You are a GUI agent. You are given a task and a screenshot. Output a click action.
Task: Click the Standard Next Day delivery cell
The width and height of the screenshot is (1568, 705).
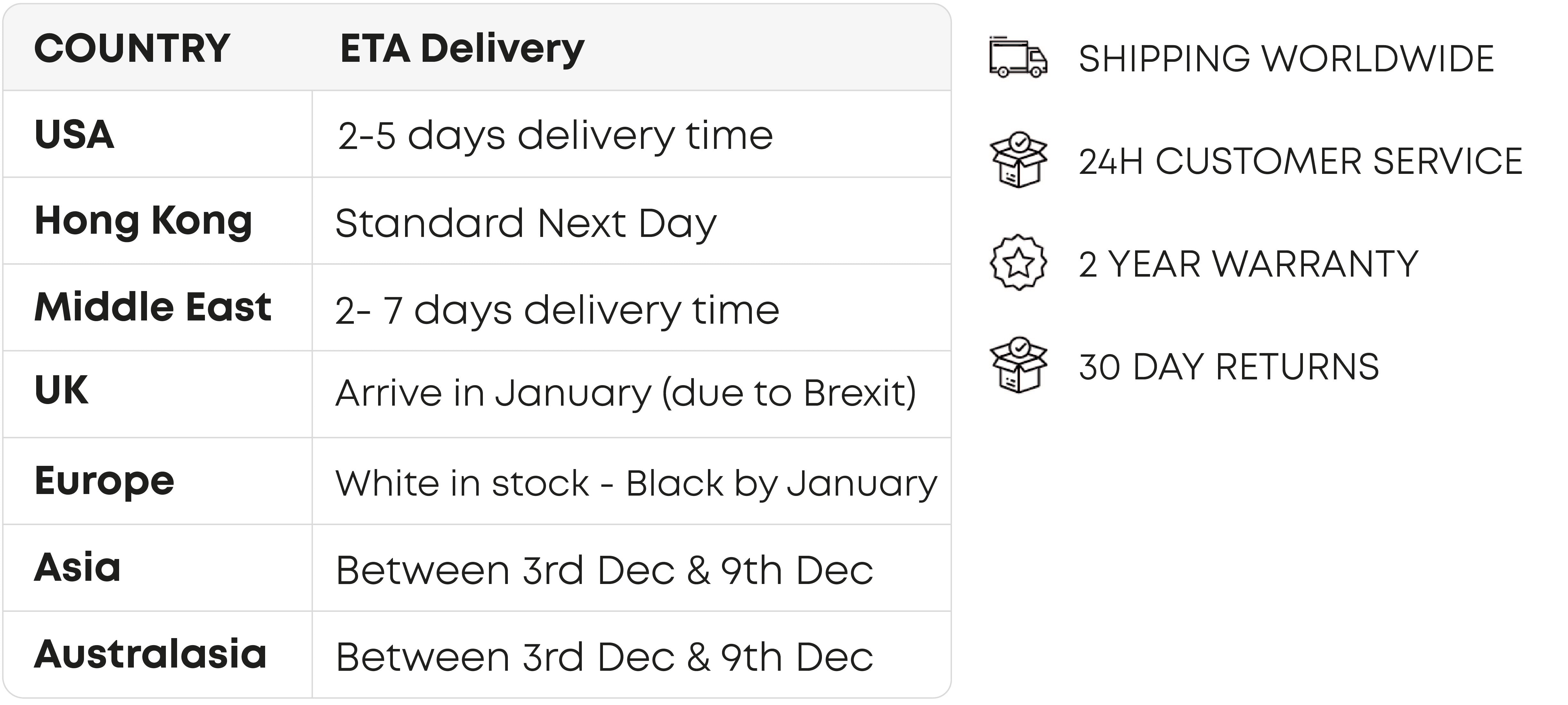tap(526, 223)
